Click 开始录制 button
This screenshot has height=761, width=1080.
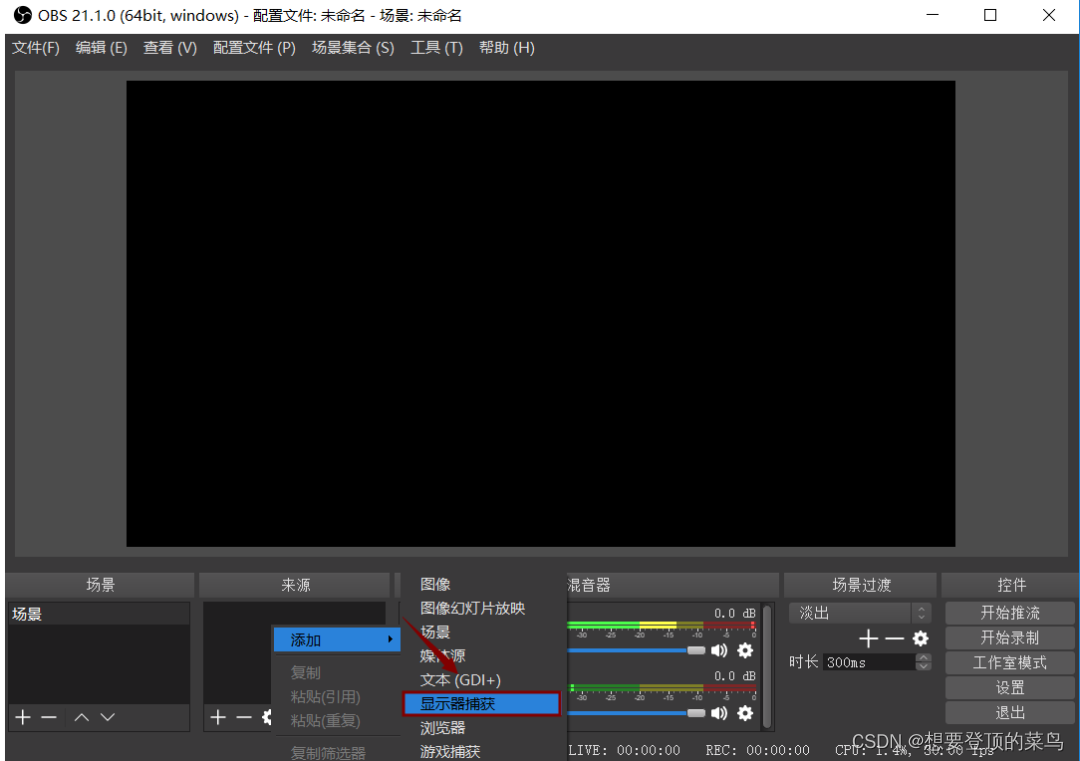[x=1010, y=638]
